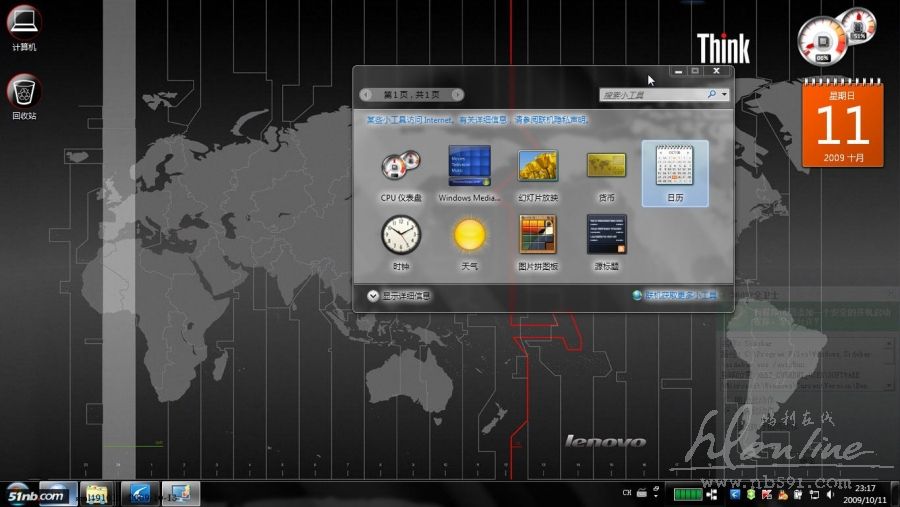Go to the next gadget page
The height and width of the screenshot is (507, 900).
coord(457,95)
